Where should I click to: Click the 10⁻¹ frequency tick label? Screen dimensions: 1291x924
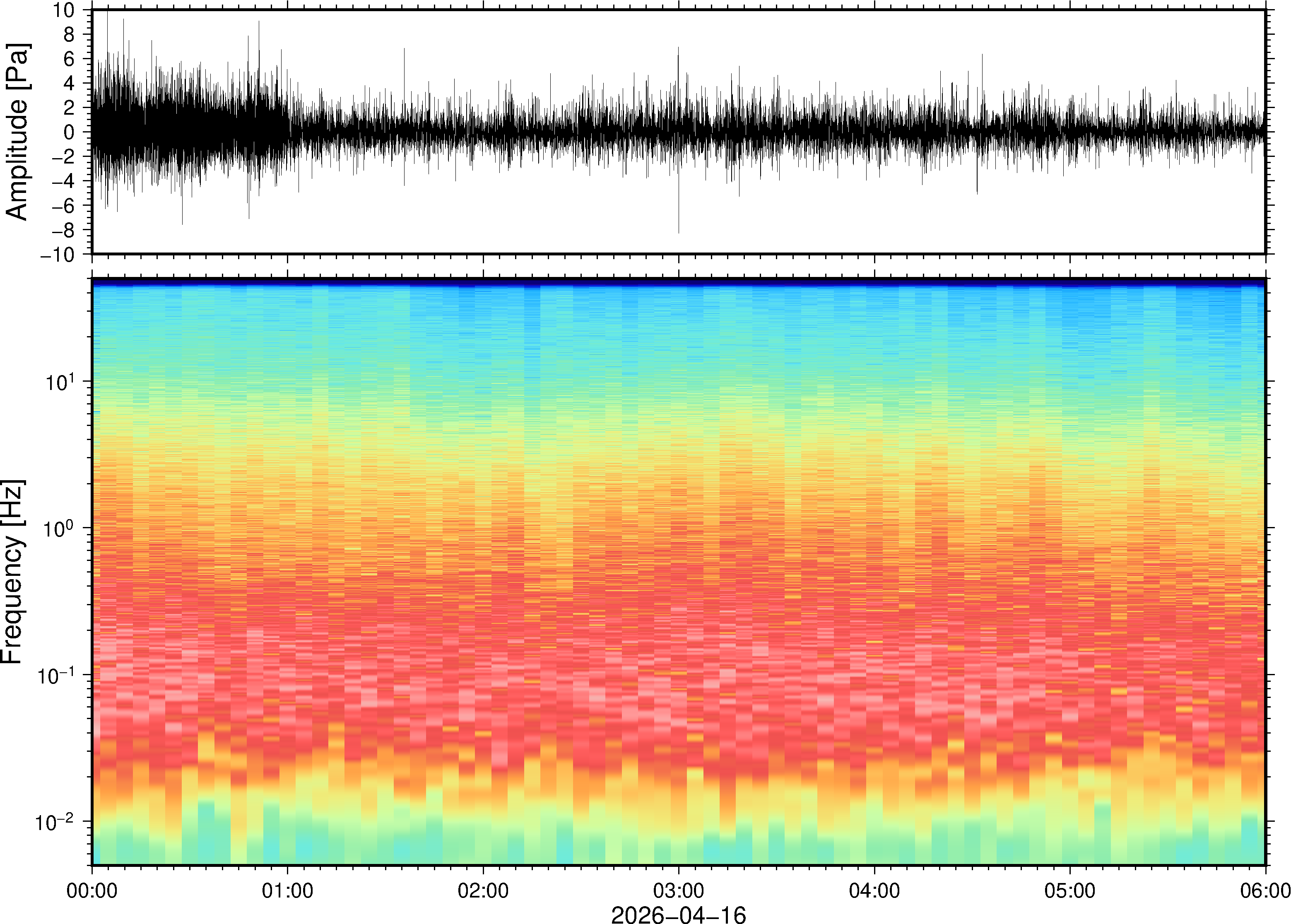(57, 676)
